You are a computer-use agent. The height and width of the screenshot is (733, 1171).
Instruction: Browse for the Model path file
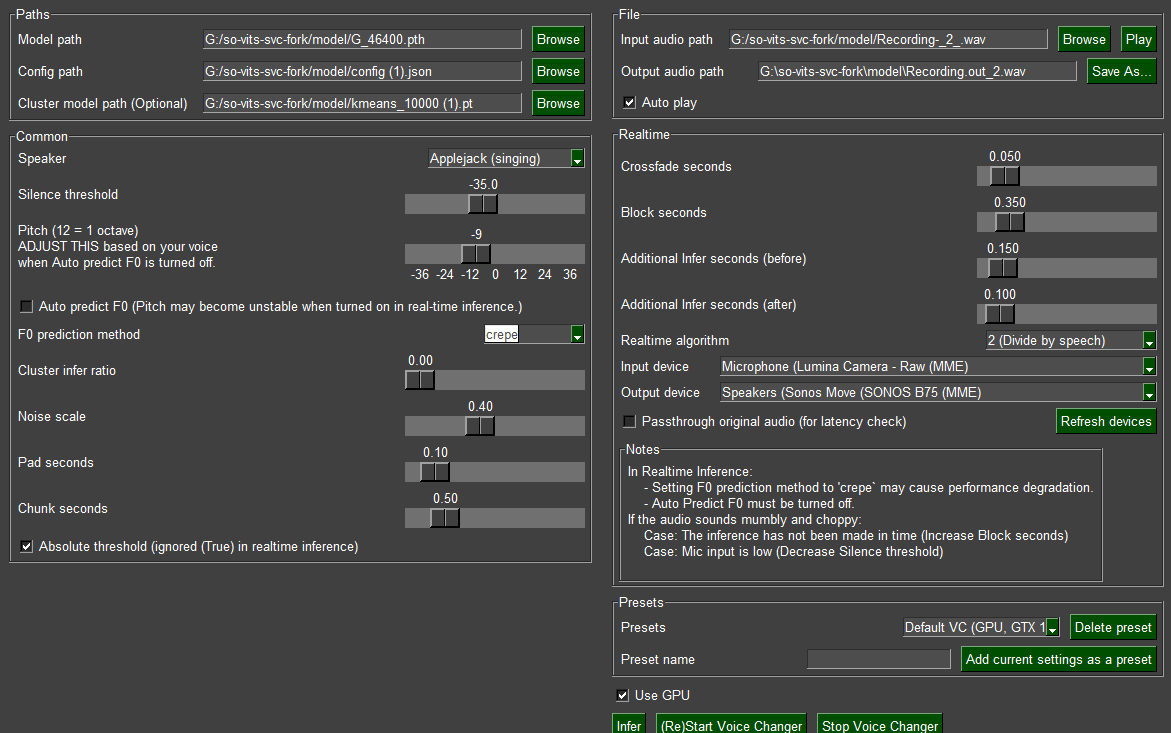(x=558, y=40)
